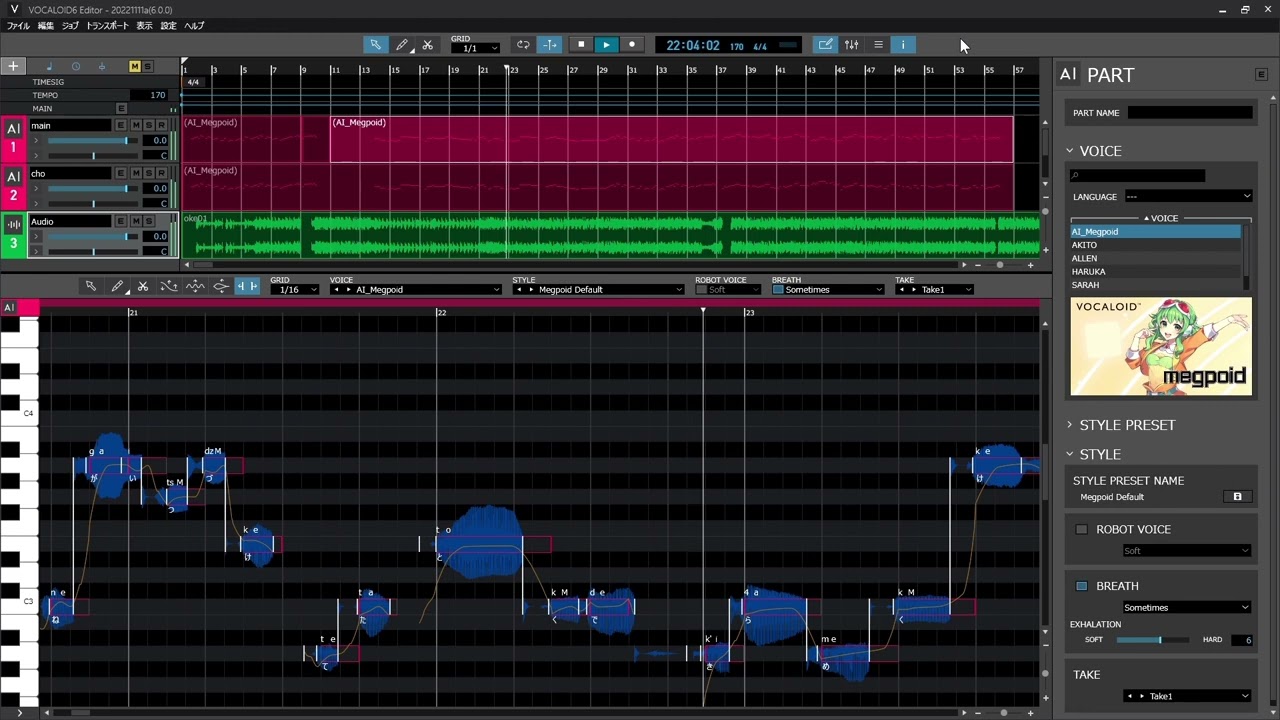Open the 表示 menu
The height and width of the screenshot is (720, 1280).
(x=144, y=26)
